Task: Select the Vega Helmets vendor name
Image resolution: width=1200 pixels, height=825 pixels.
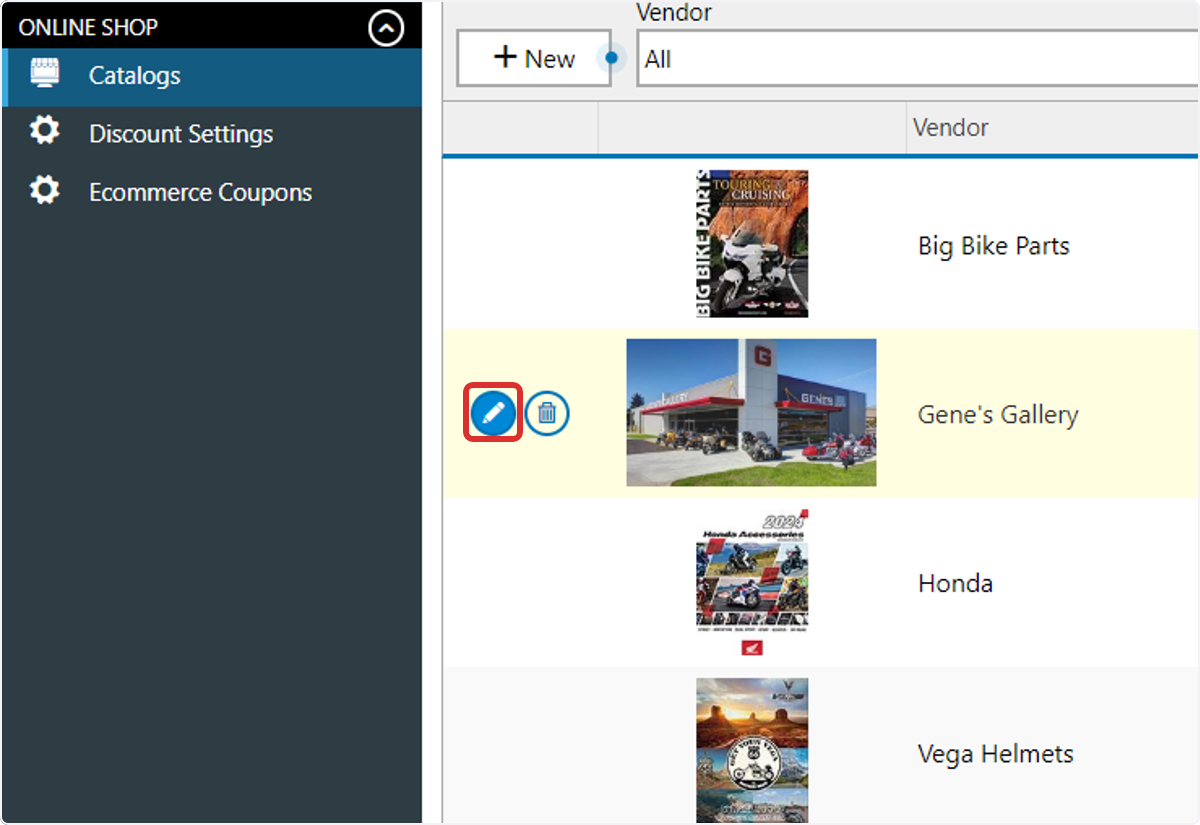Action: pos(996,753)
